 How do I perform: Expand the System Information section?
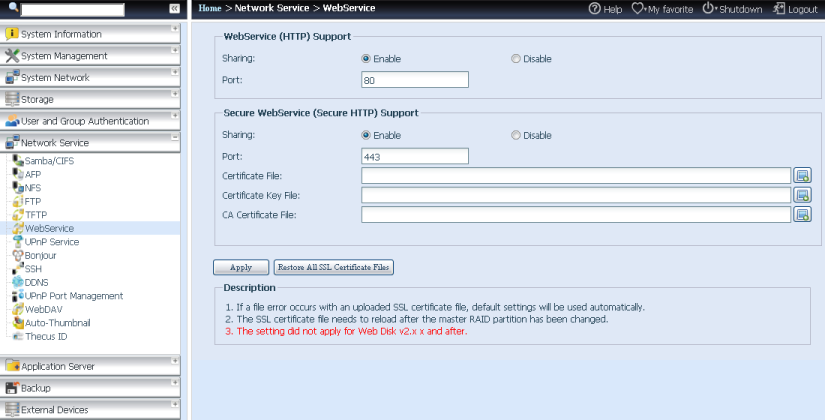(x=175, y=28)
